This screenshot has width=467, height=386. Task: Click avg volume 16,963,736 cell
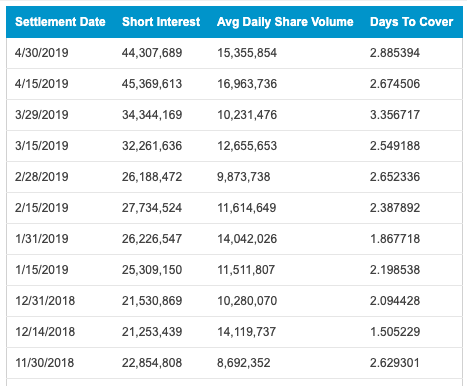[x=247, y=84]
